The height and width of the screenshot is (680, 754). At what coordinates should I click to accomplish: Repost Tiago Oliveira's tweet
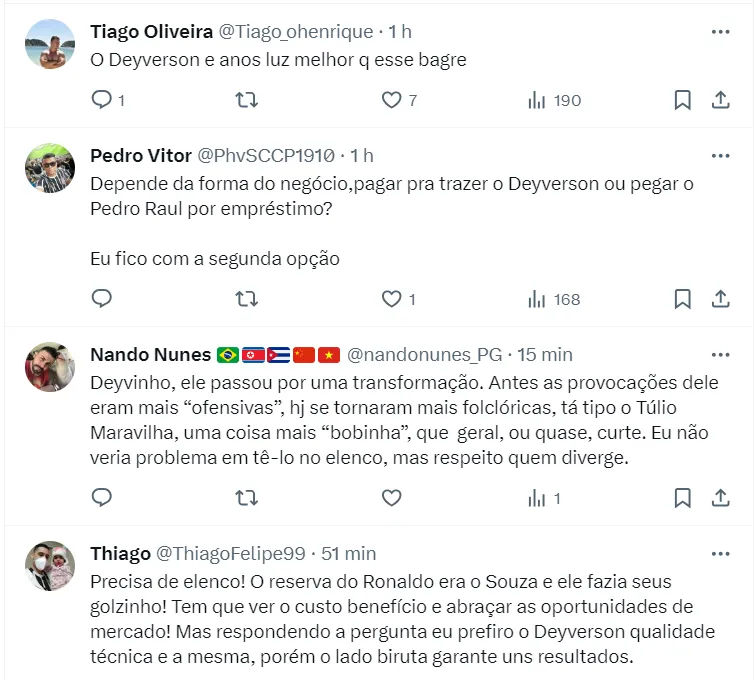(246, 100)
